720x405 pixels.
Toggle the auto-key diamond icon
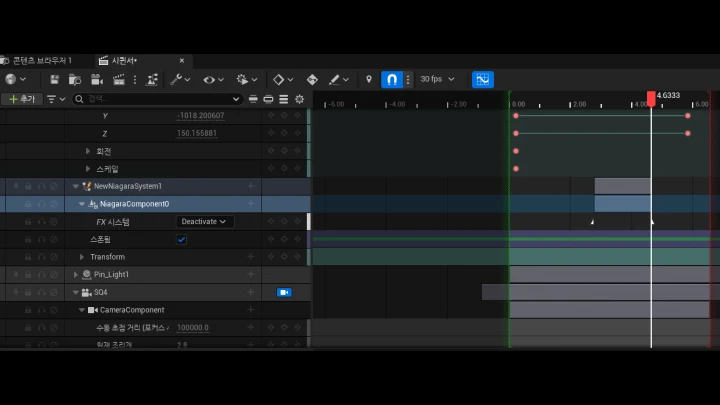pyautogui.click(x=312, y=79)
